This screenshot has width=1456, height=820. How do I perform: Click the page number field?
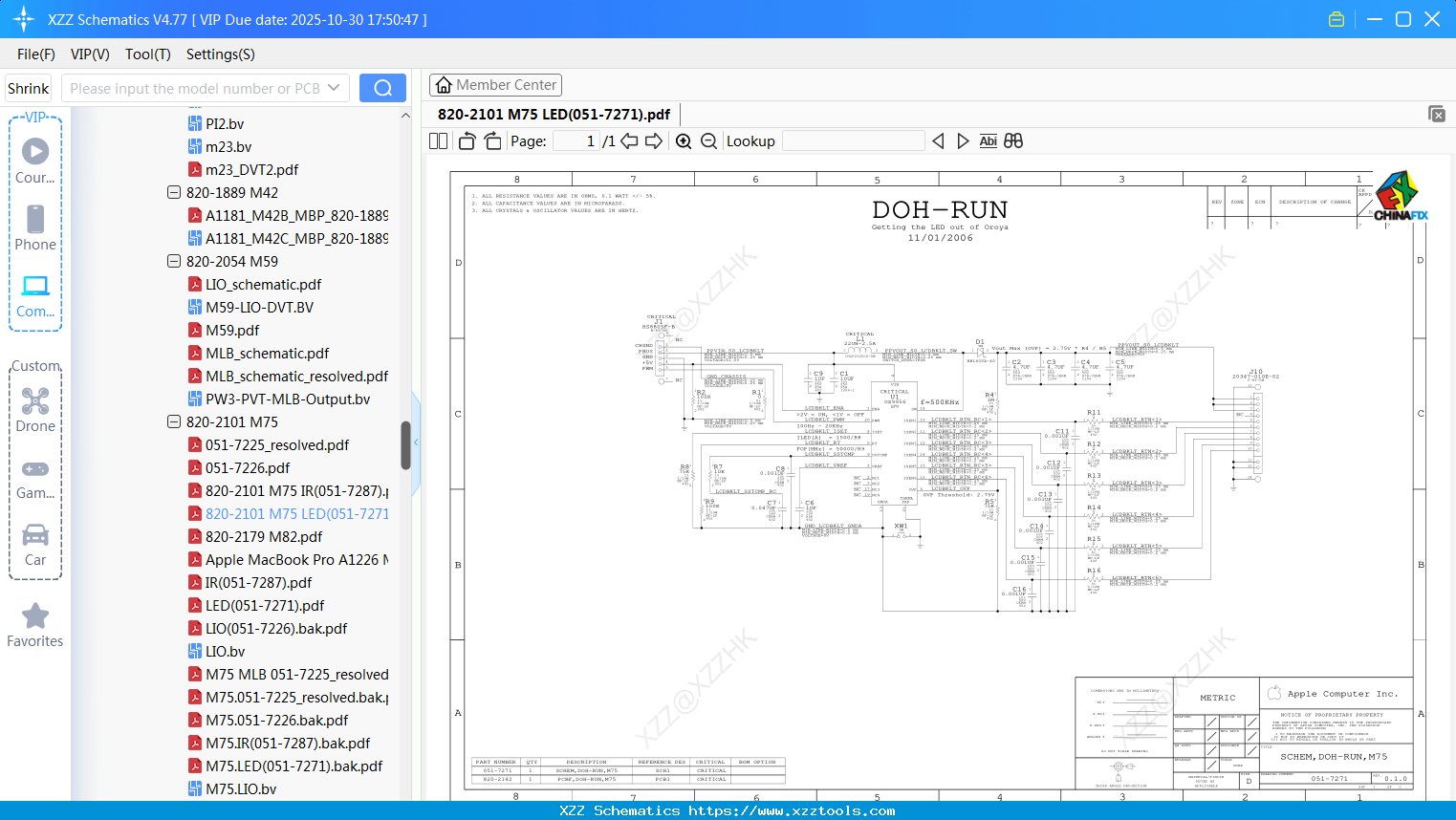tap(576, 141)
